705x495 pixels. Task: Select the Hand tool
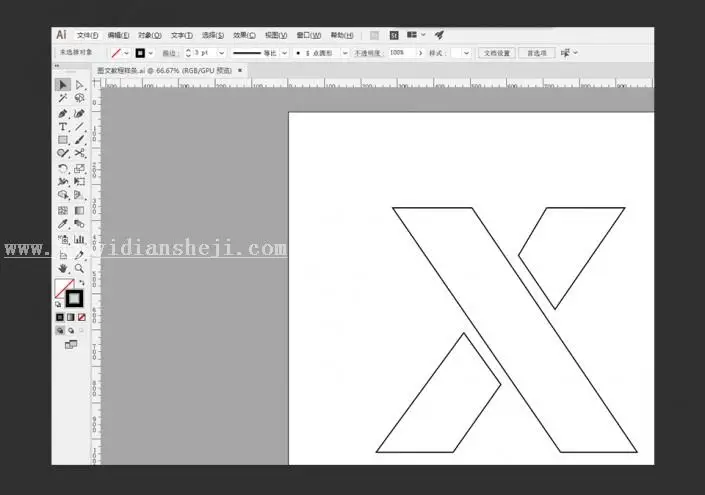tap(62, 268)
